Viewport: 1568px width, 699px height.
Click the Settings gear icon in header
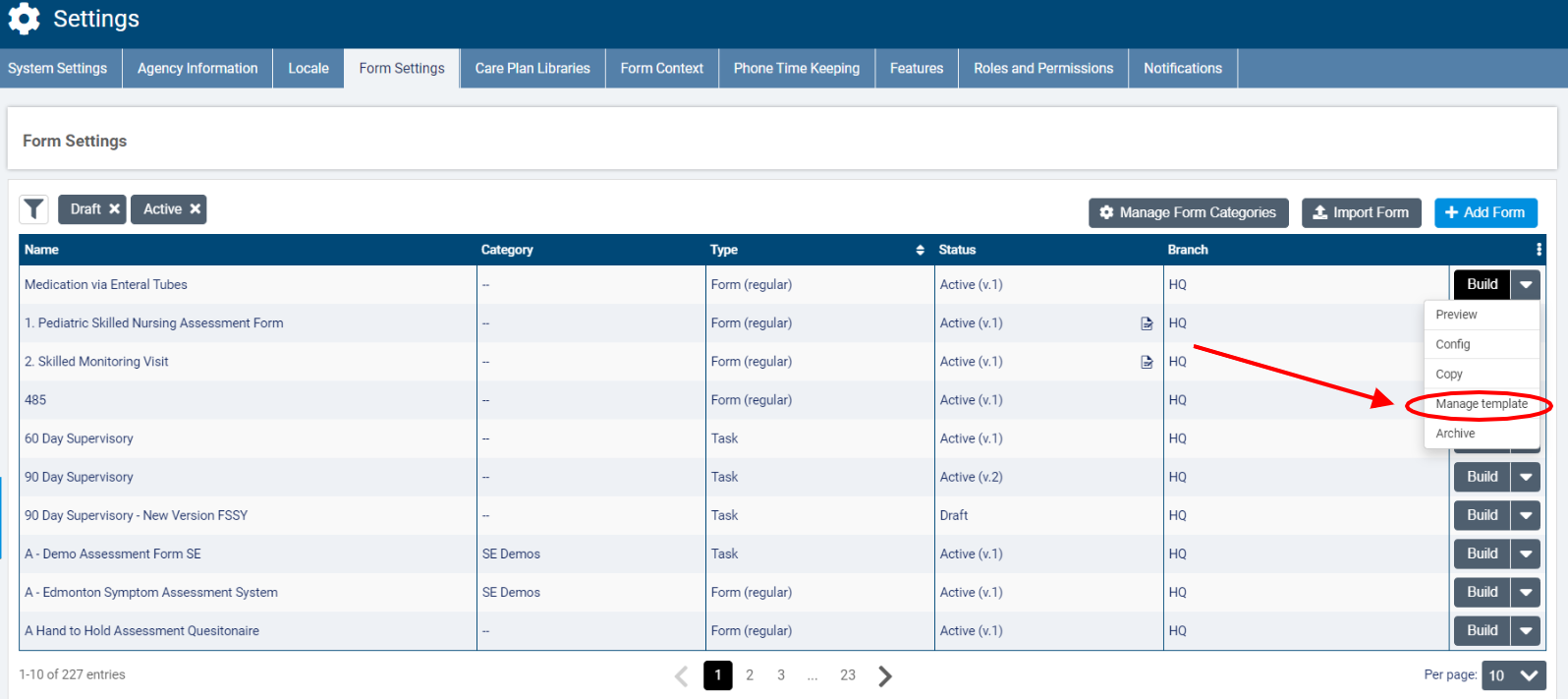click(x=24, y=19)
